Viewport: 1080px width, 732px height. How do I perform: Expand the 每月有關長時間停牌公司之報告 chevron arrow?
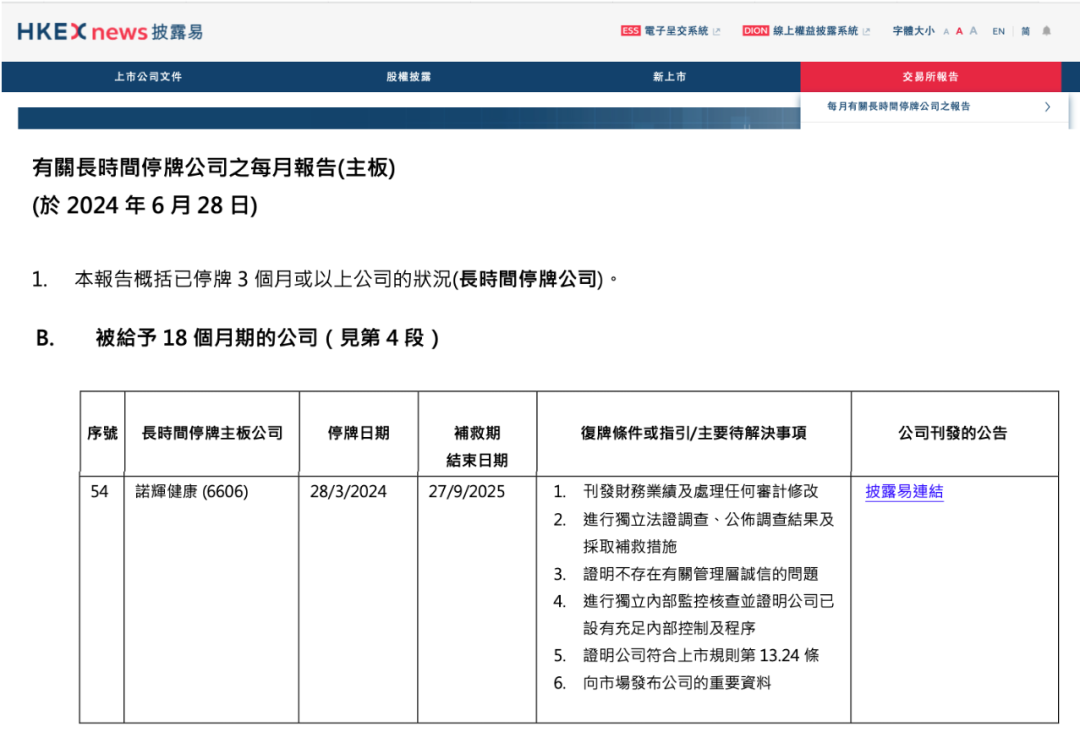pos(1047,107)
